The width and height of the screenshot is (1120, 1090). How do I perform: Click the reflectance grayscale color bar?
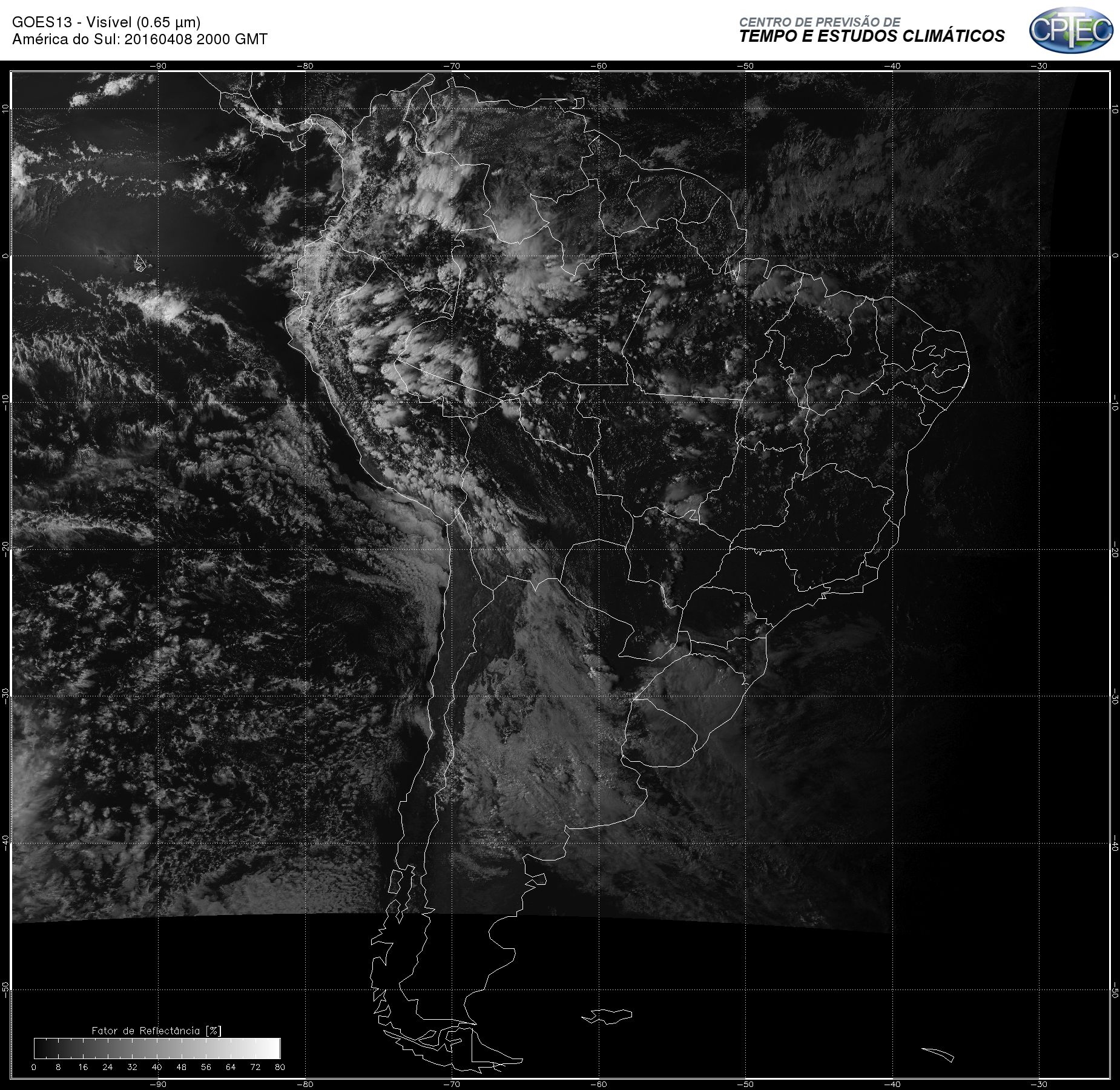157,1048
